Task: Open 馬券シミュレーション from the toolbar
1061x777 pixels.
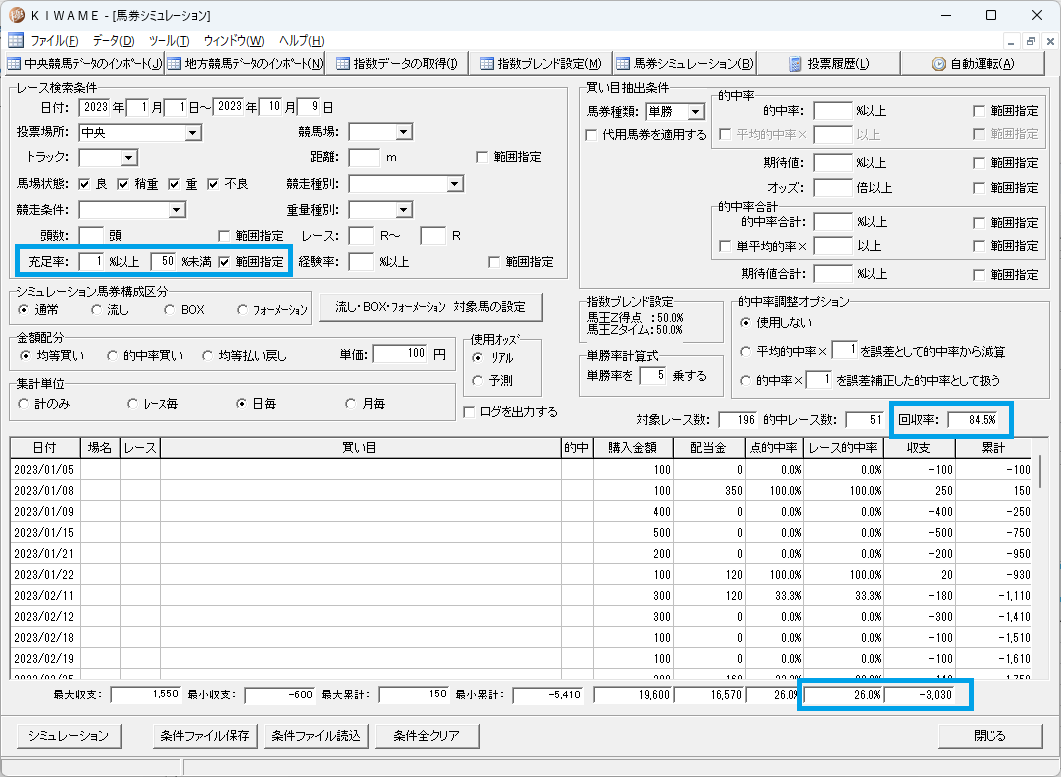Action: click(x=685, y=64)
